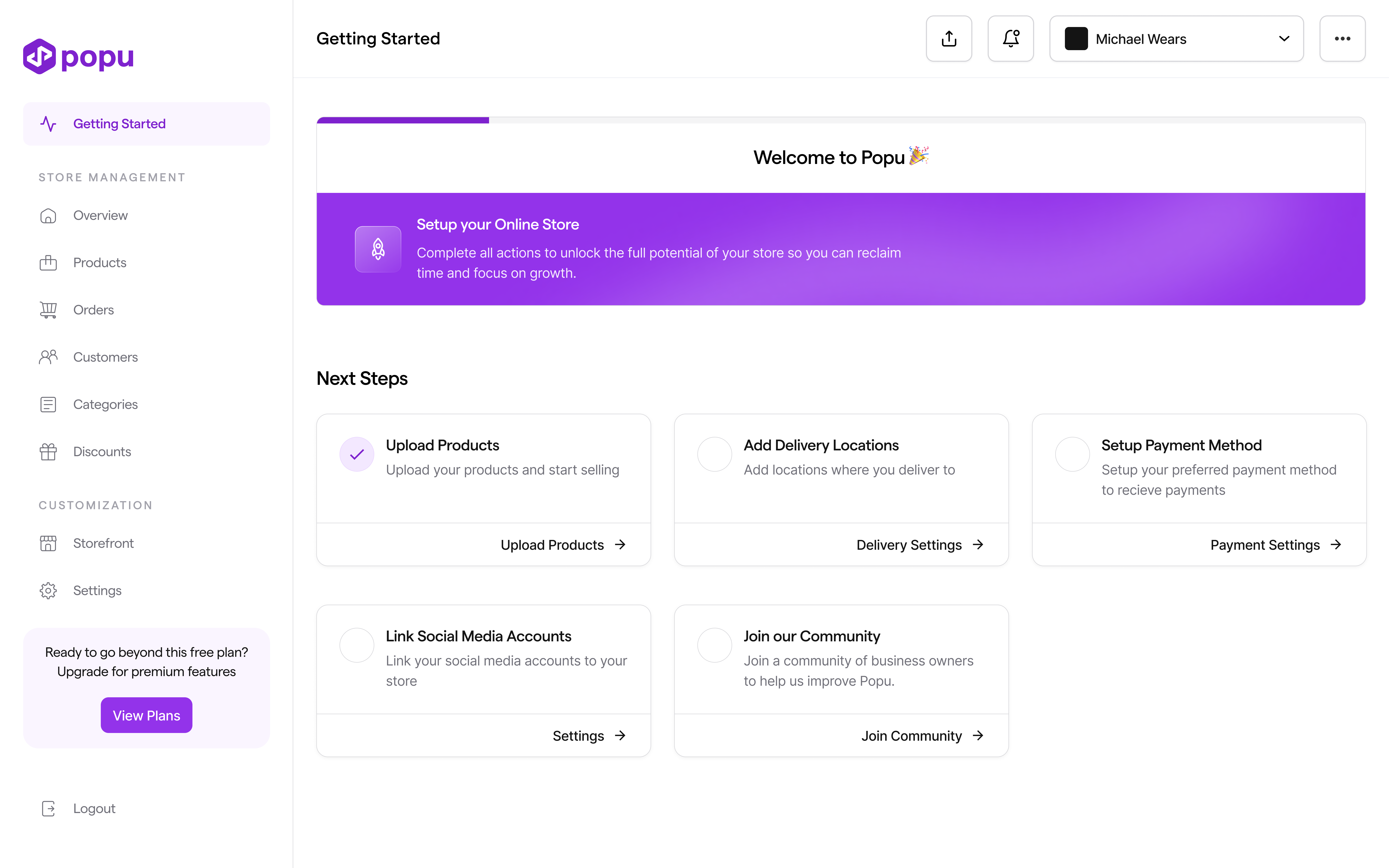The height and width of the screenshot is (868, 1389).
Task: Check the Setup Payment Method circle
Action: [1072, 454]
